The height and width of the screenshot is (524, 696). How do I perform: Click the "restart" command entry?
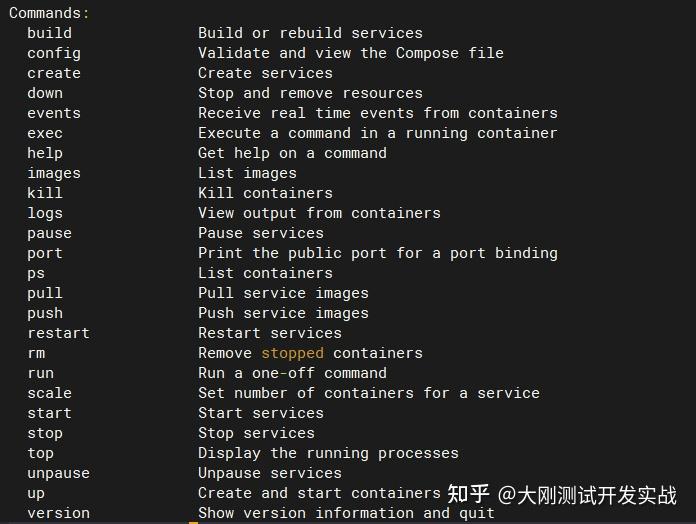[x=58, y=333]
